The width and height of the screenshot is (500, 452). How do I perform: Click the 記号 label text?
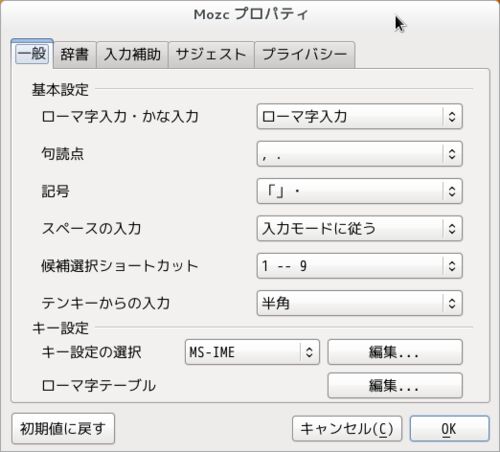(55, 191)
